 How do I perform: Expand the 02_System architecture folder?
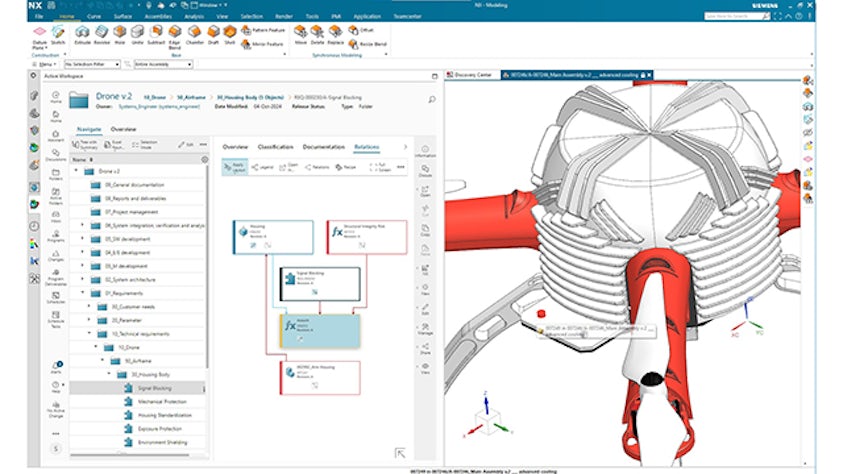pyautogui.click(x=83, y=279)
